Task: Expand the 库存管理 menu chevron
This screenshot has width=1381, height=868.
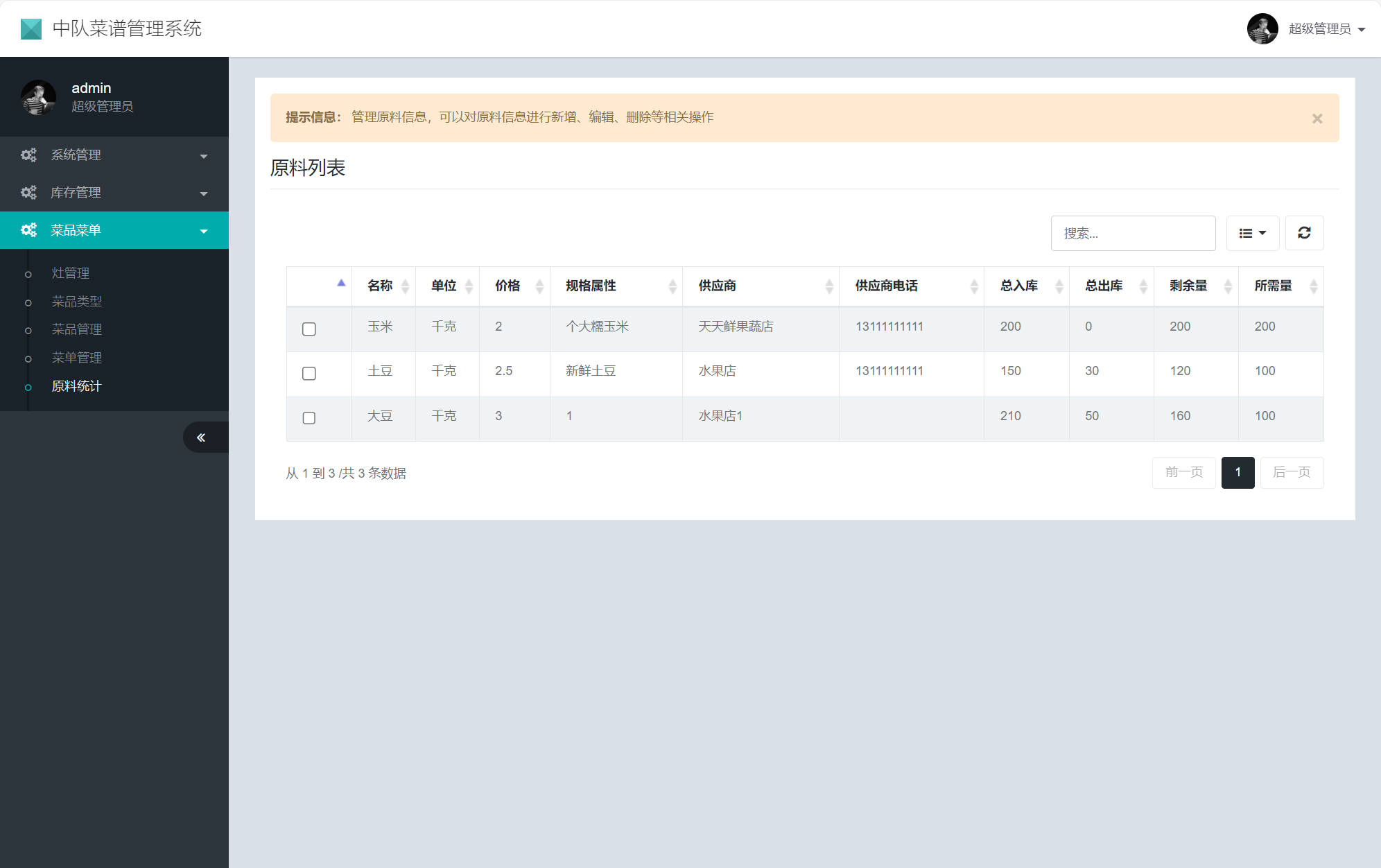Action: pos(204,193)
